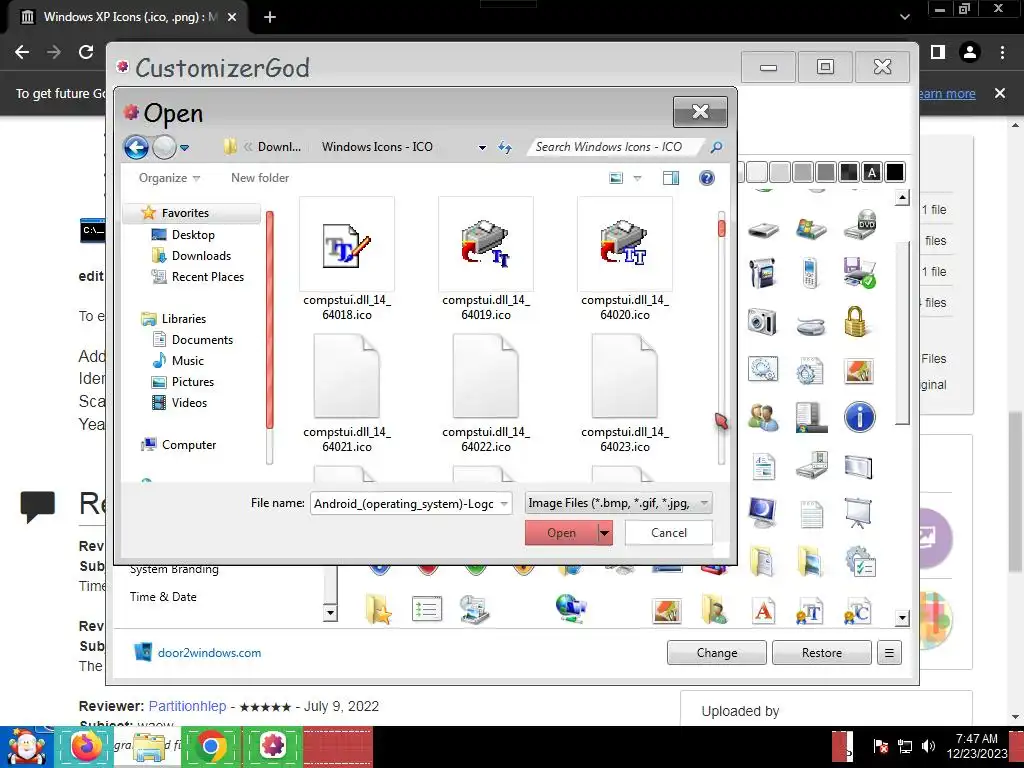Select Libraries in the navigation pane
This screenshot has width=1024, height=768.
184,319
